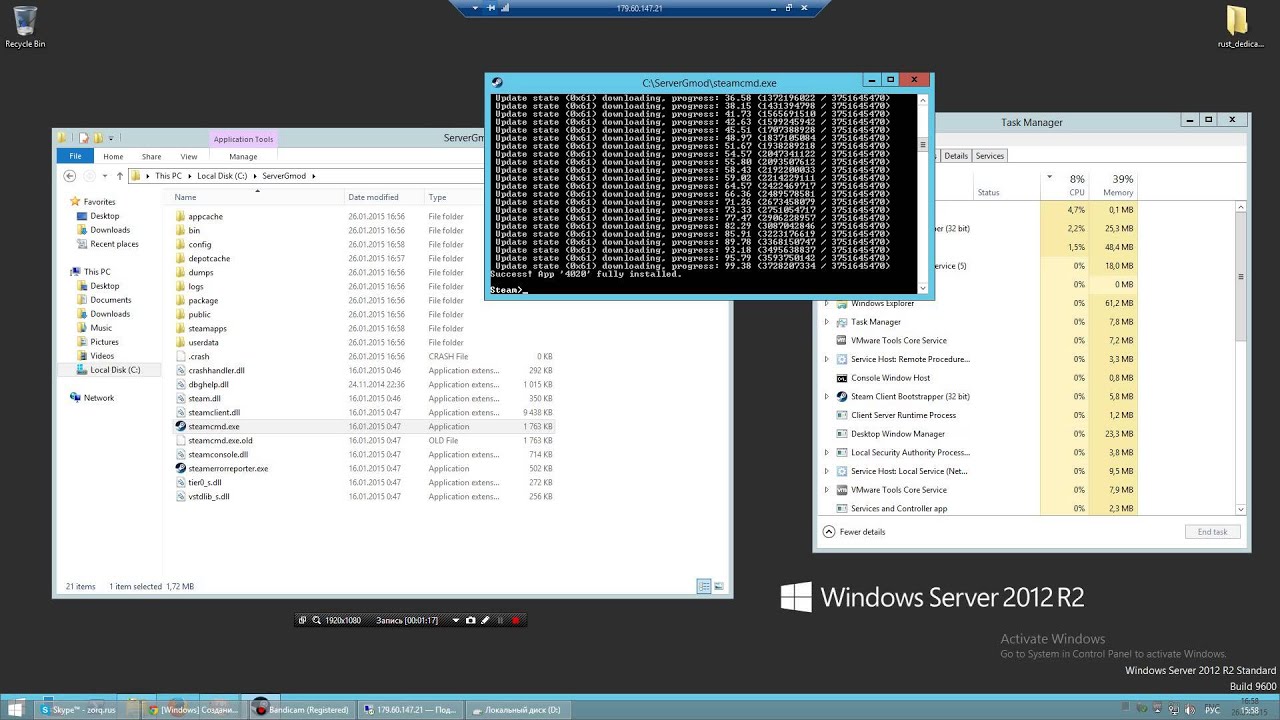Pause the Bandicam recording
The width and height of the screenshot is (1280, 720).
tap(501, 620)
